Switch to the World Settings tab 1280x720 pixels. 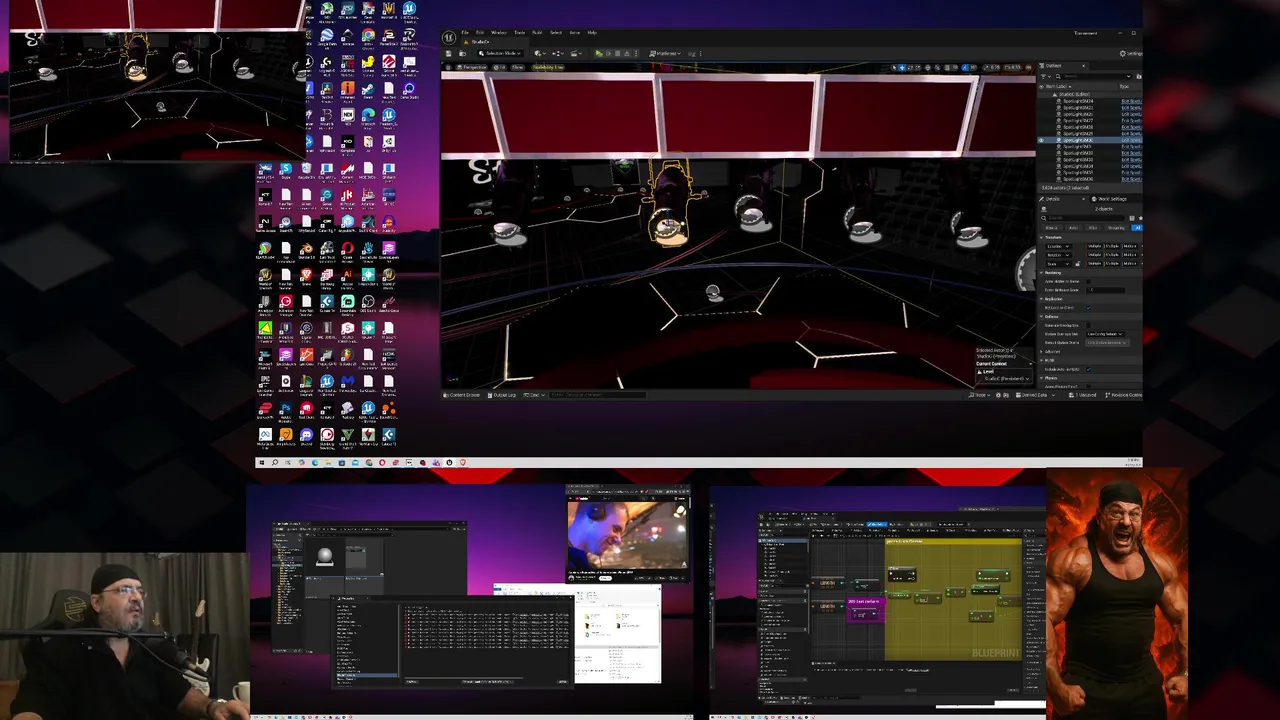click(x=1111, y=199)
